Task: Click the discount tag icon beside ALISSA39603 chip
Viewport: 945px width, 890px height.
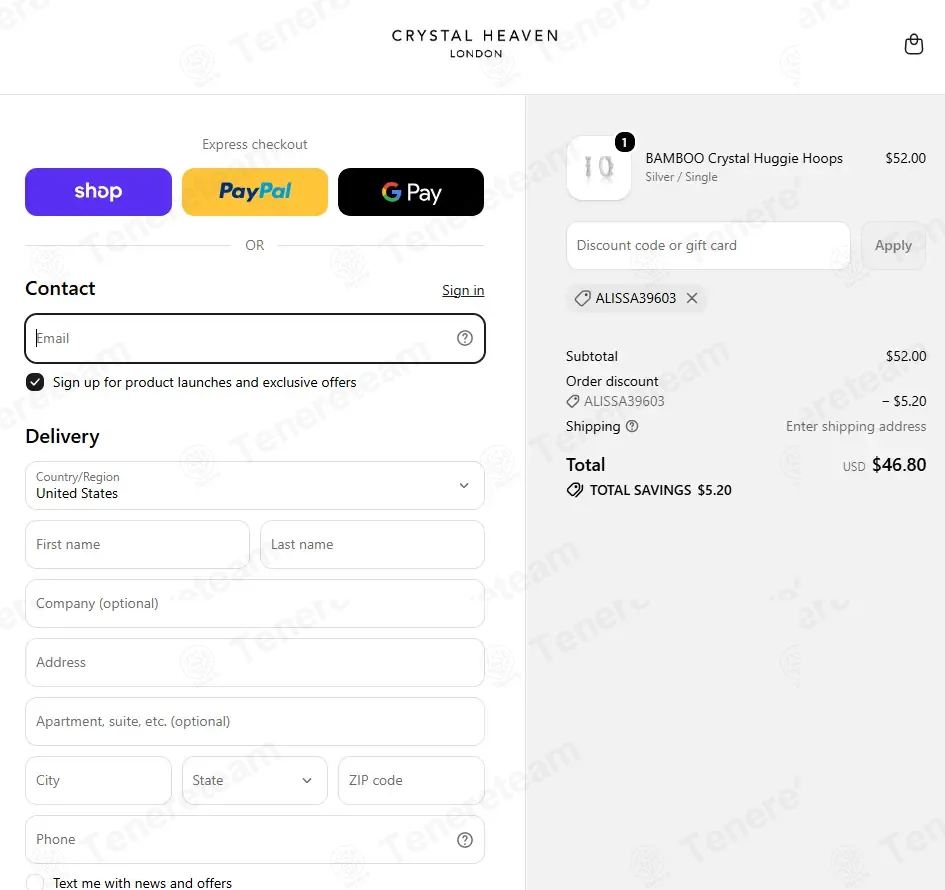Action: [x=582, y=298]
